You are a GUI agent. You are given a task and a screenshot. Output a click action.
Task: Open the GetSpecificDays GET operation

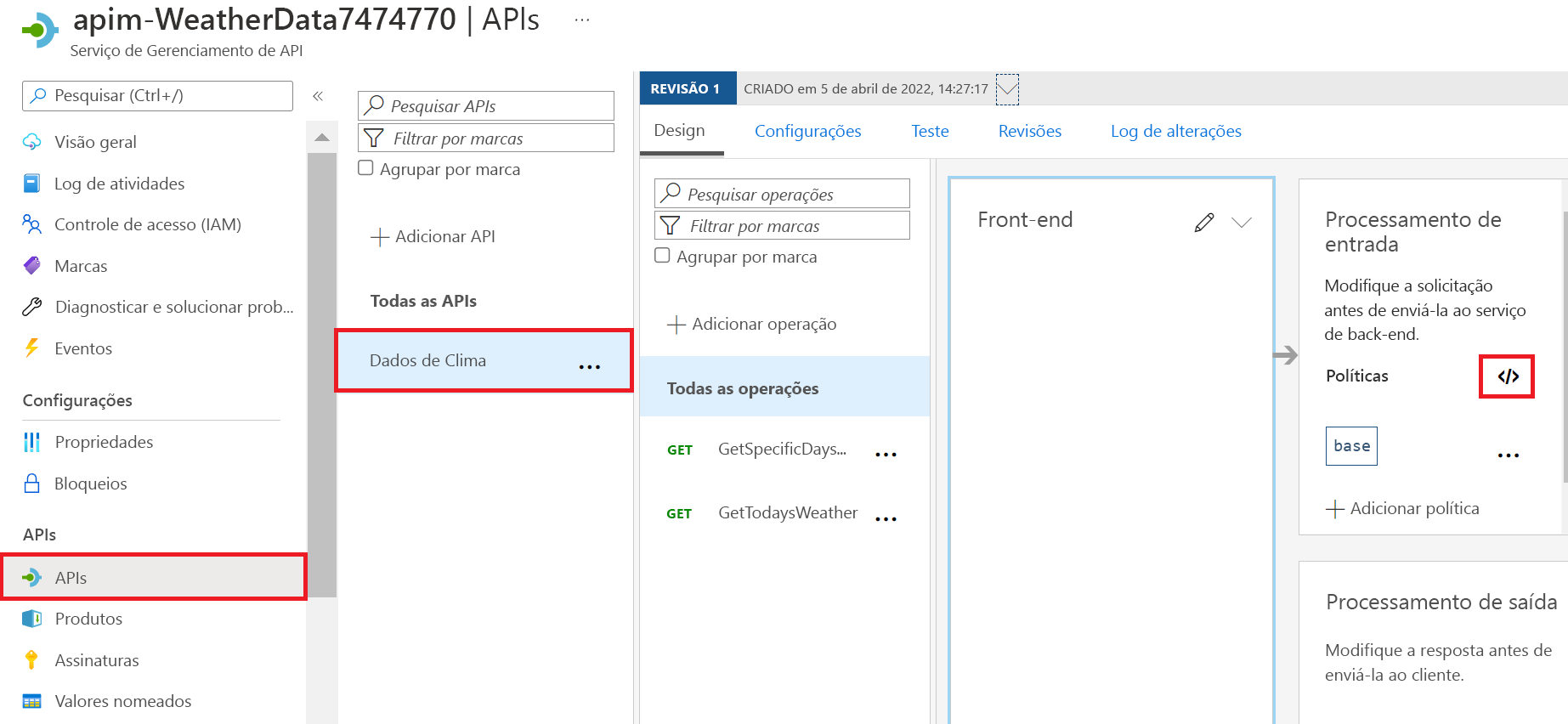pyautogui.click(x=782, y=450)
